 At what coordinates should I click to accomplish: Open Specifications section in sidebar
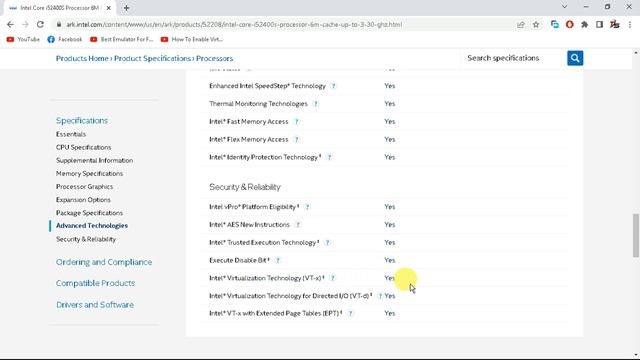(82, 120)
